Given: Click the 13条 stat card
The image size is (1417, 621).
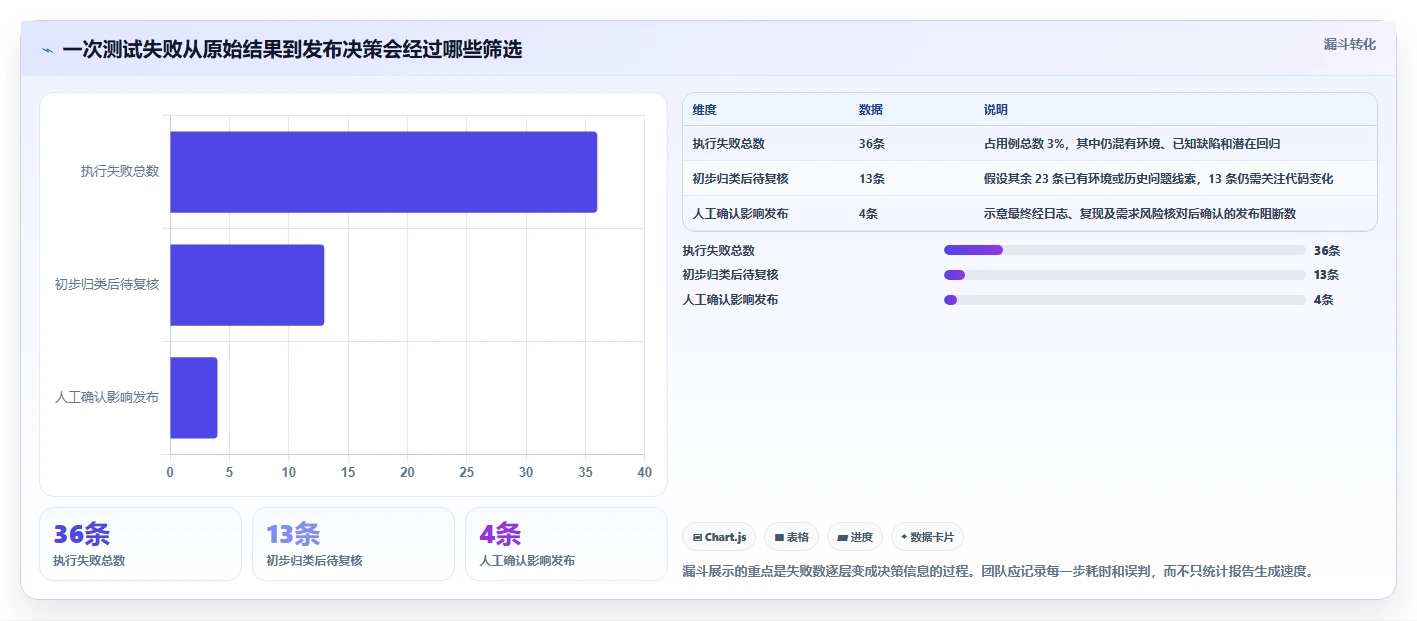Looking at the screenshot, I should 353,544.
